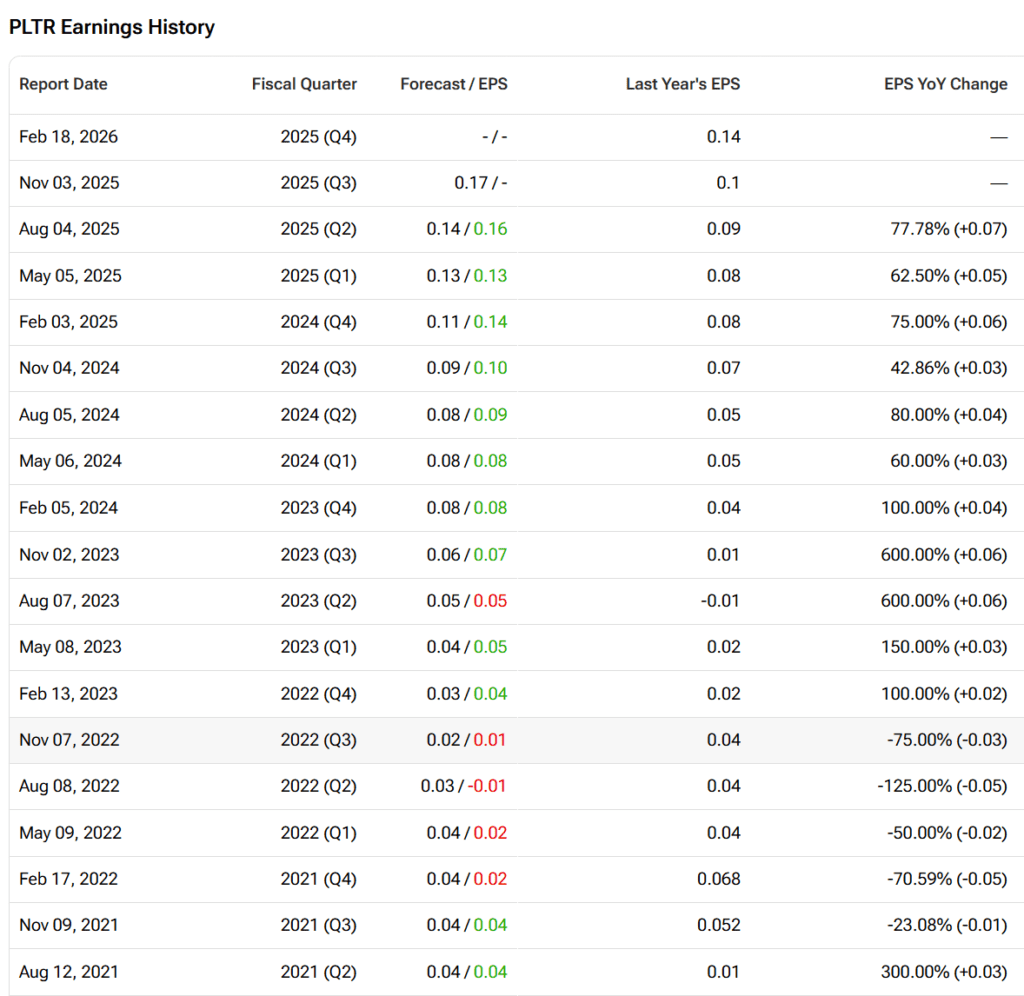Click the 77.78% (+0.07) YoY change
The width and height of the screenshot is (1024, 996).
click(x=942, y=229)
